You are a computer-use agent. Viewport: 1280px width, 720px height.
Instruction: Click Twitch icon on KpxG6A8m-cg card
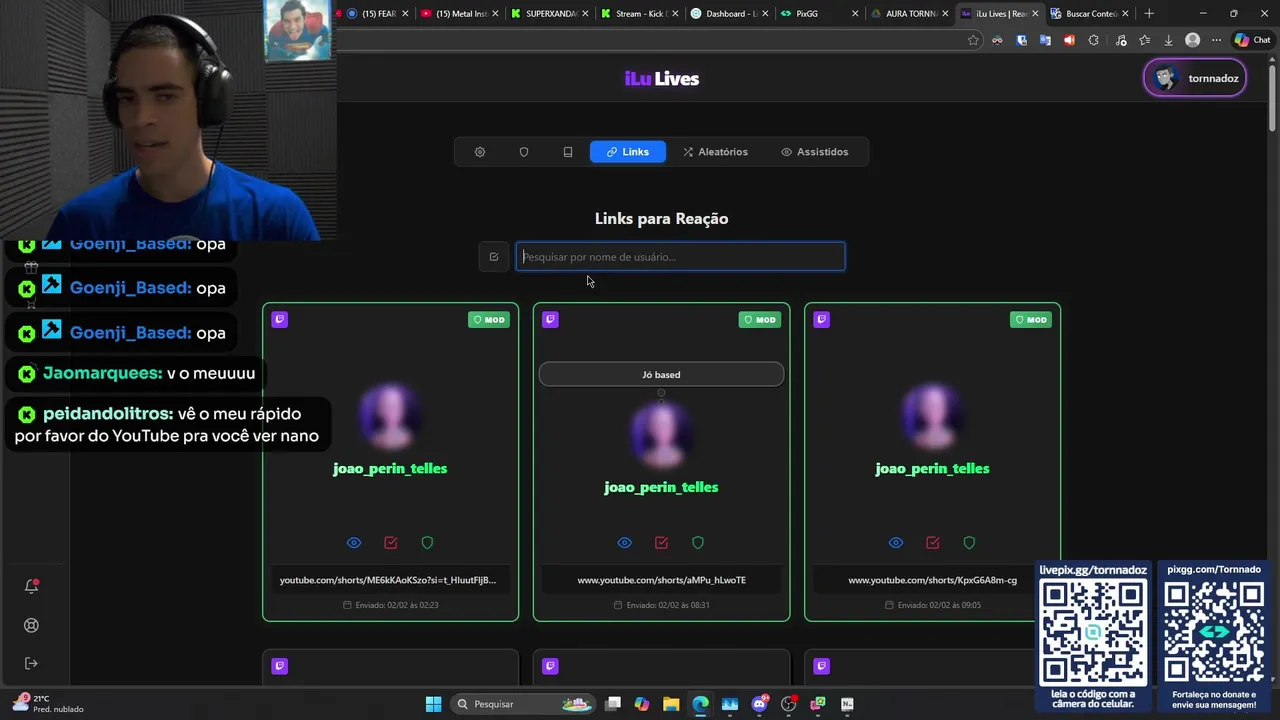pos(822,320)
